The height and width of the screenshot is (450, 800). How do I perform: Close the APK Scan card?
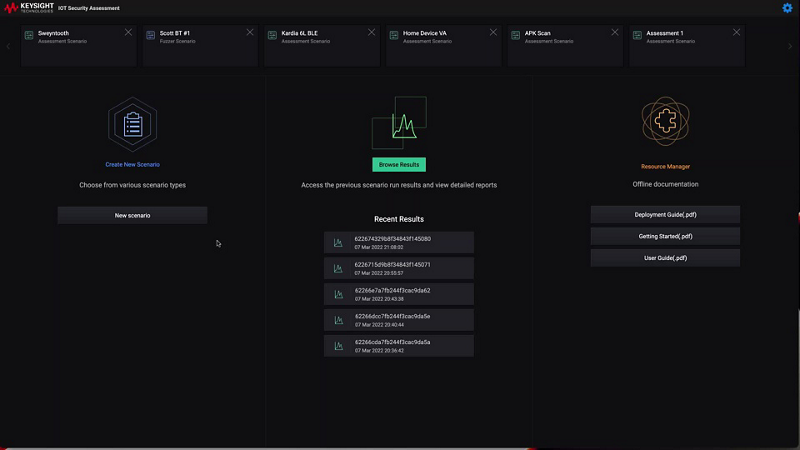point(615,32)
